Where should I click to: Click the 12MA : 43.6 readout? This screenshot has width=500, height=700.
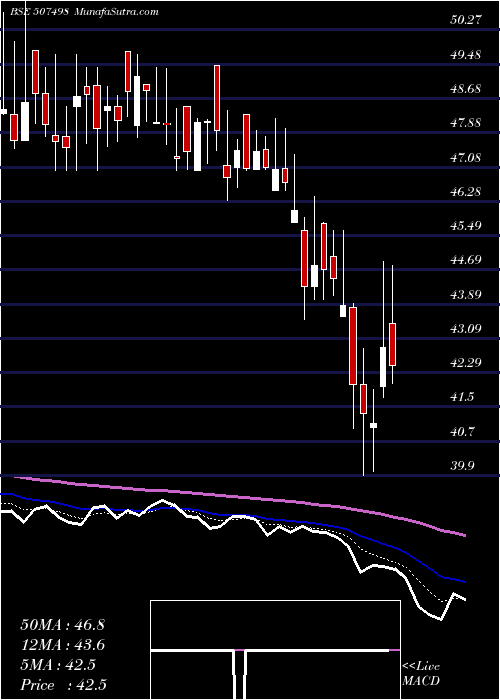[63, 645]
